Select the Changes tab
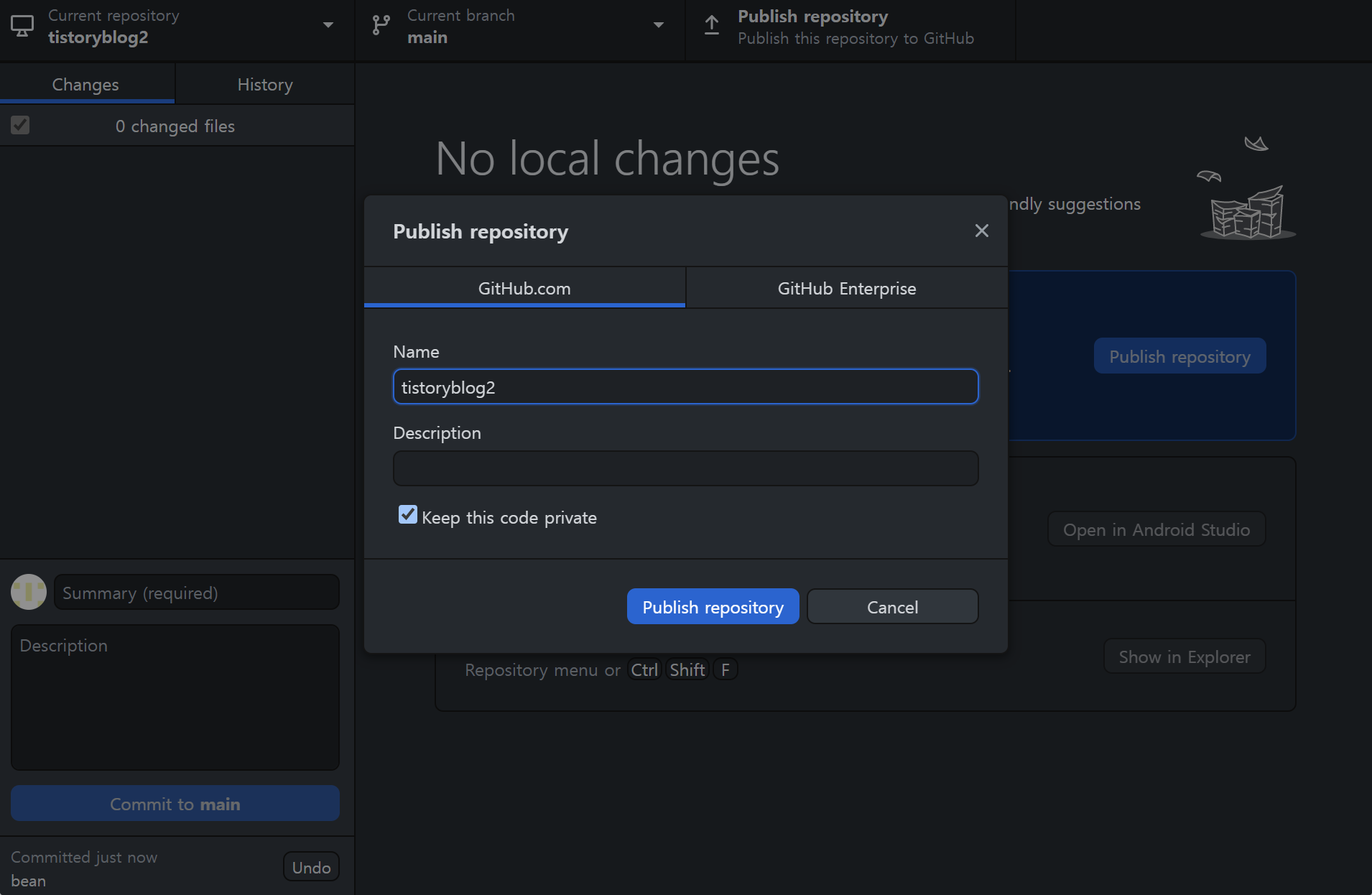 (85, 84)
